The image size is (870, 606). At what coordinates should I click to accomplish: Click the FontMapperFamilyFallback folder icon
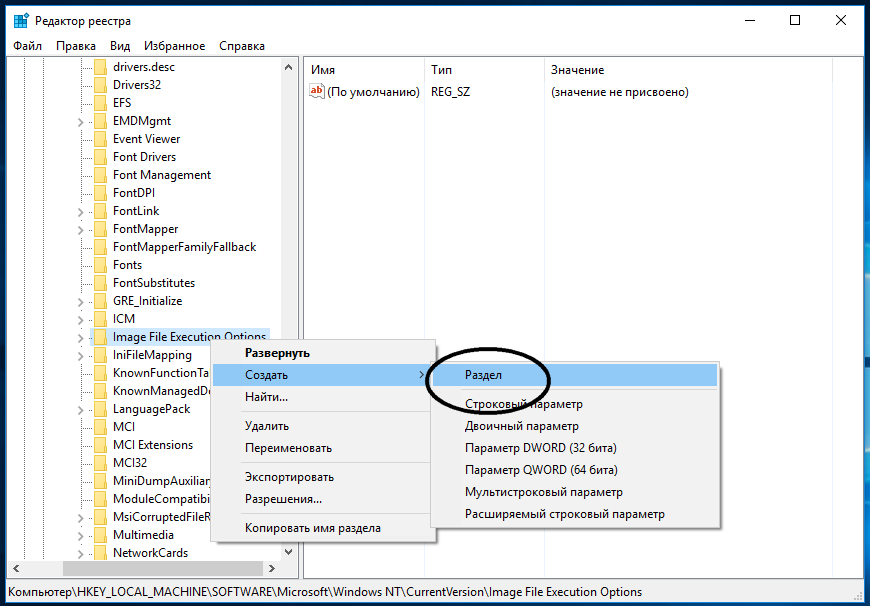coord(100,247)
